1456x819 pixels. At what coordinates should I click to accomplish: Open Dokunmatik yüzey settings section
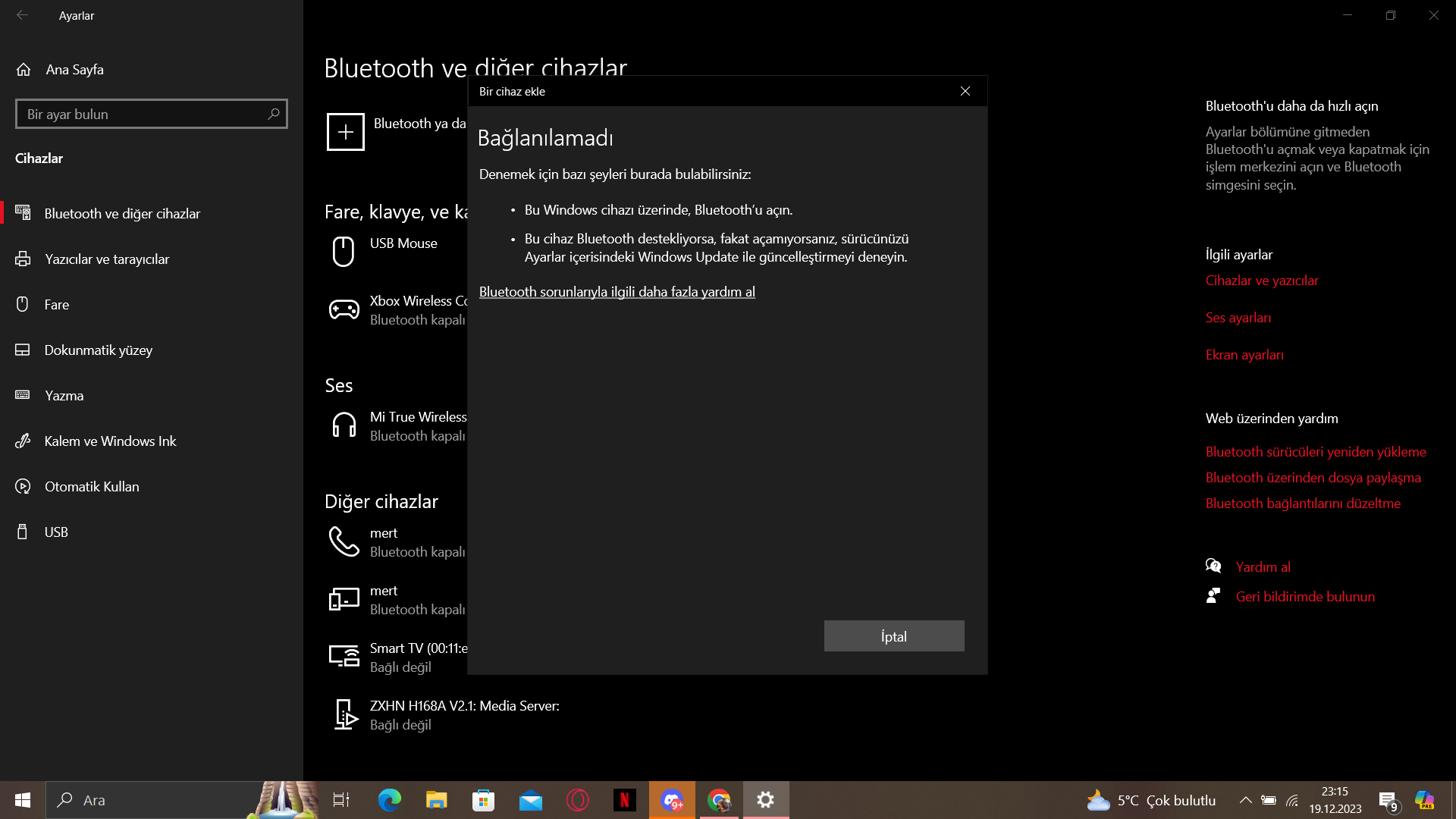(x=99, y=350)
